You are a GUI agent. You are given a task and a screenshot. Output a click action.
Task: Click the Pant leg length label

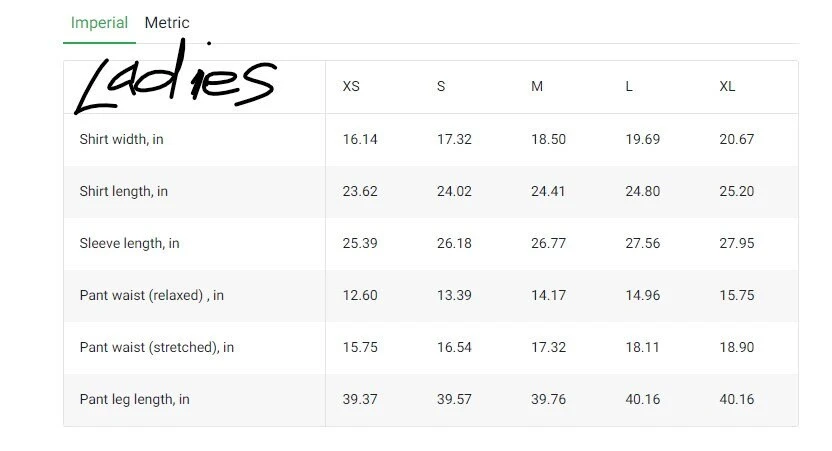pos(134,400)
